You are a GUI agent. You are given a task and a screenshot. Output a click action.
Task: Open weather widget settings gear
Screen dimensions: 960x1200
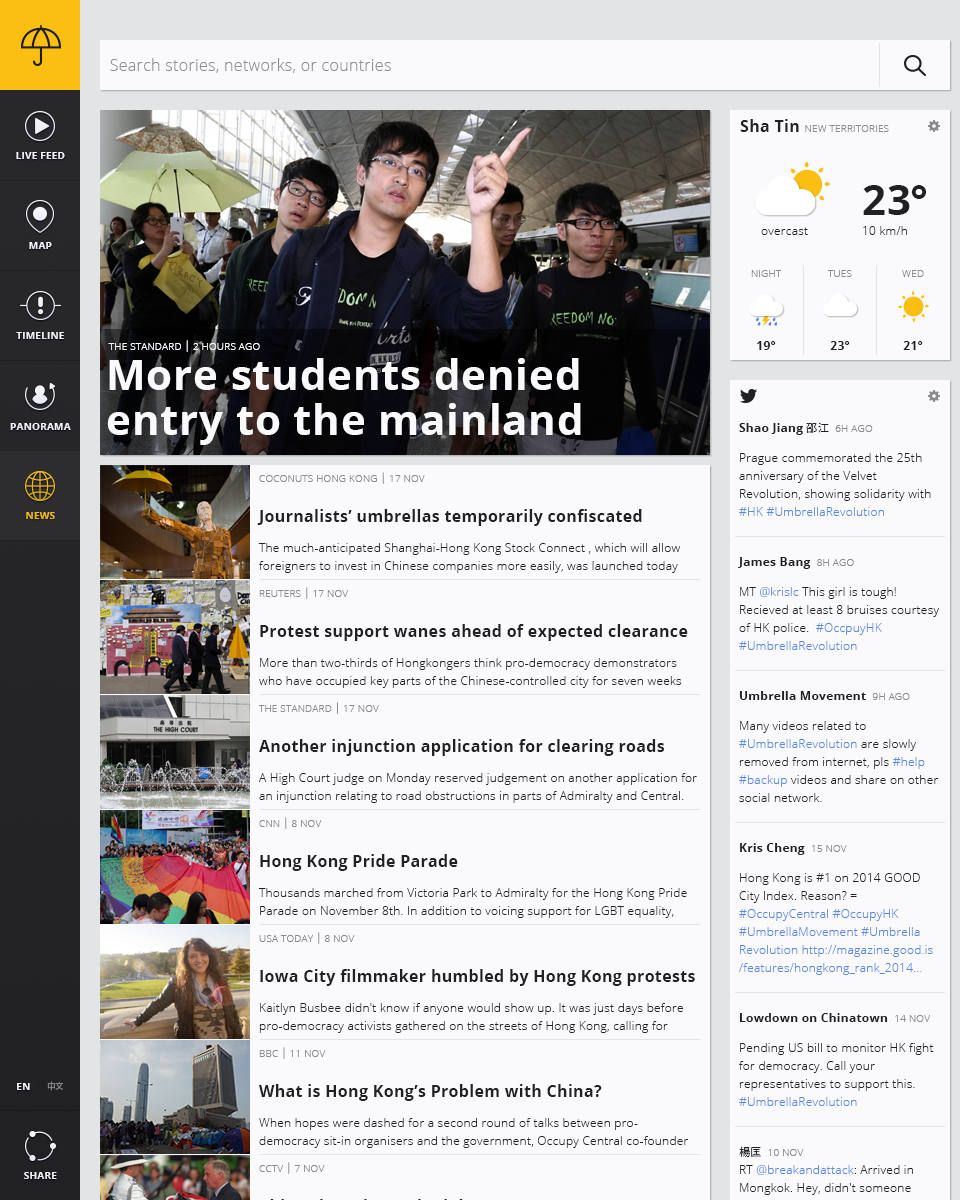(x=934, y=126)
